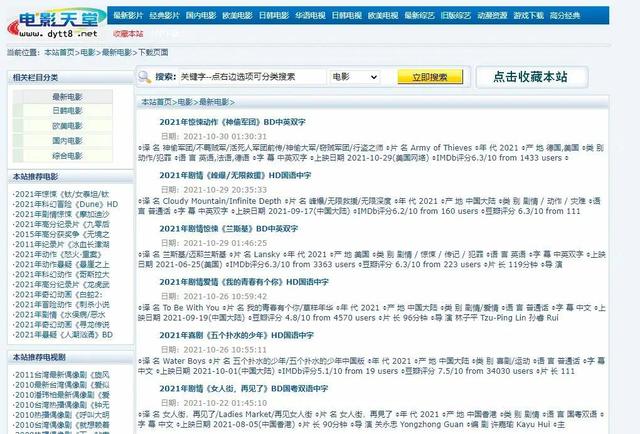
Task: Click the Army of Thieves description text
Action: (371, 153)
